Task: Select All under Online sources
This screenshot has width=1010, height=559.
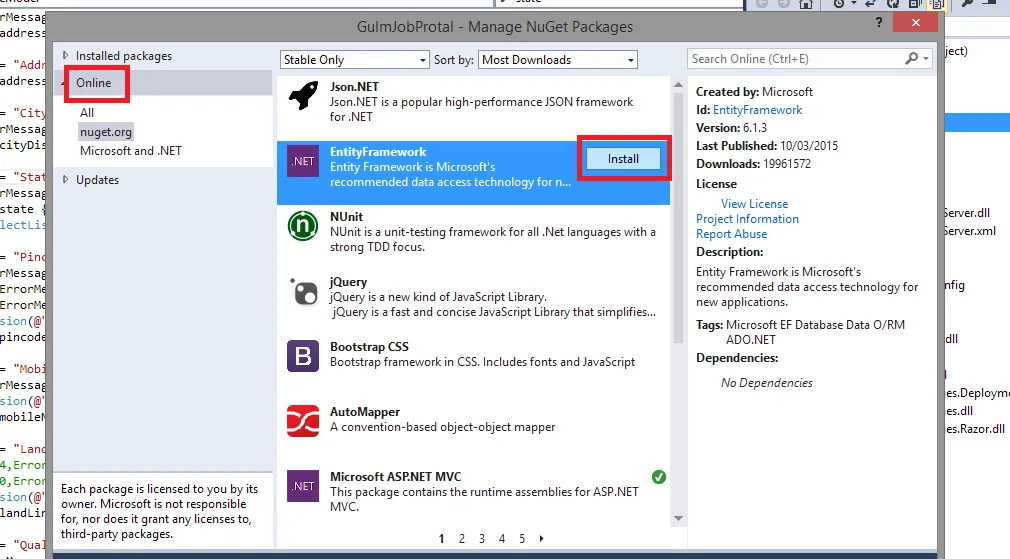Action: point(87,113)
